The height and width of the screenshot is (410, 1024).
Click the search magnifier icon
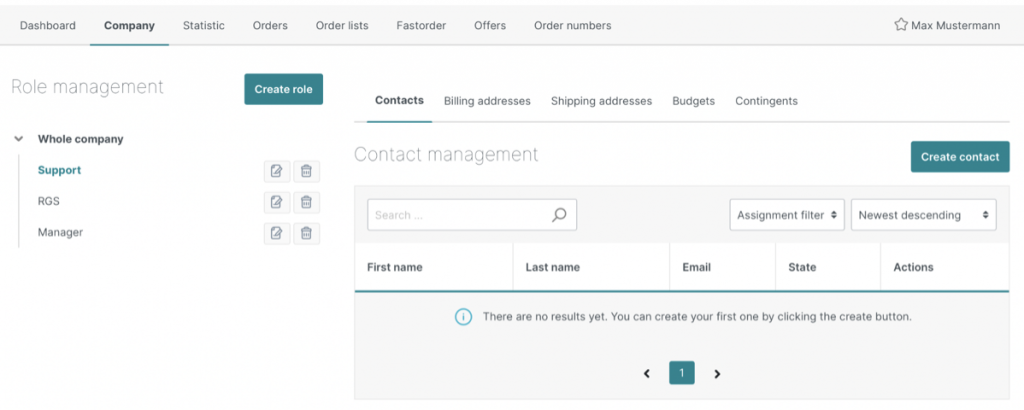[x=559, y=215]
